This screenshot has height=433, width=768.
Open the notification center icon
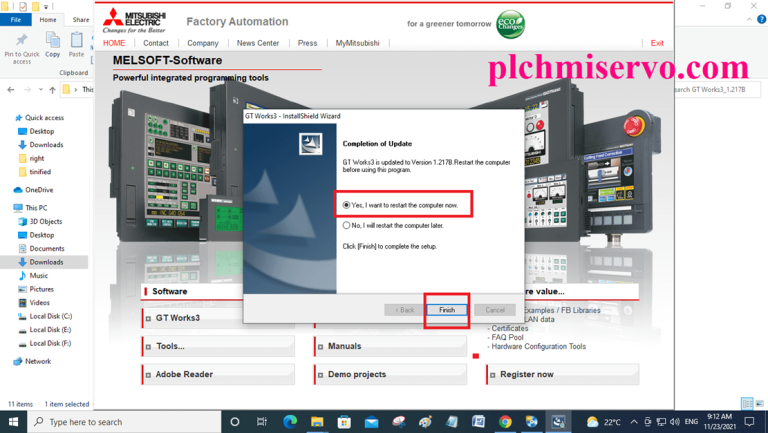pos(749,422)
